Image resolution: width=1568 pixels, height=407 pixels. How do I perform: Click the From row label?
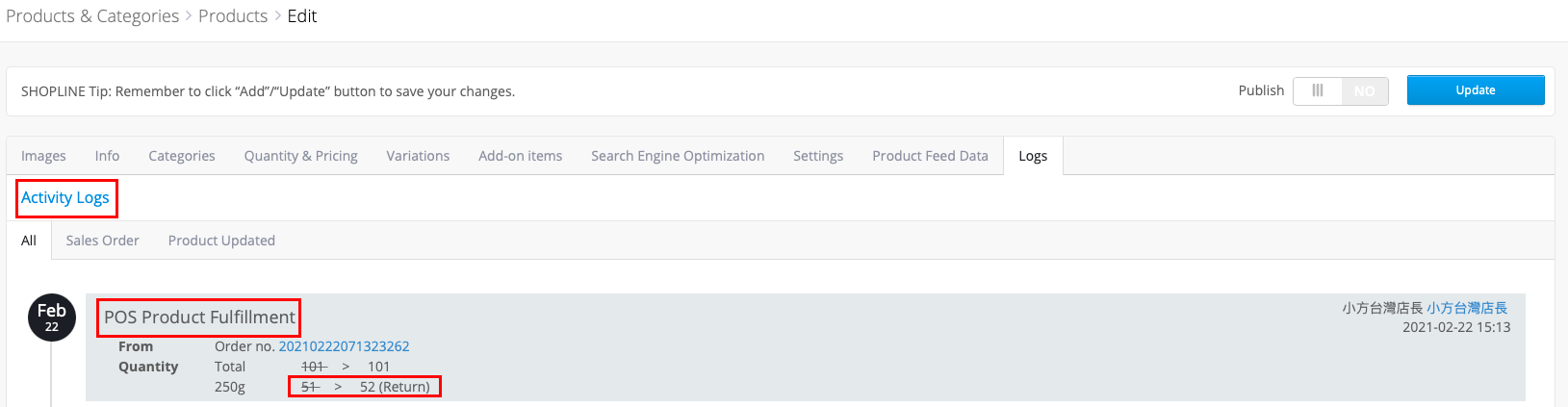click(136, 346)
